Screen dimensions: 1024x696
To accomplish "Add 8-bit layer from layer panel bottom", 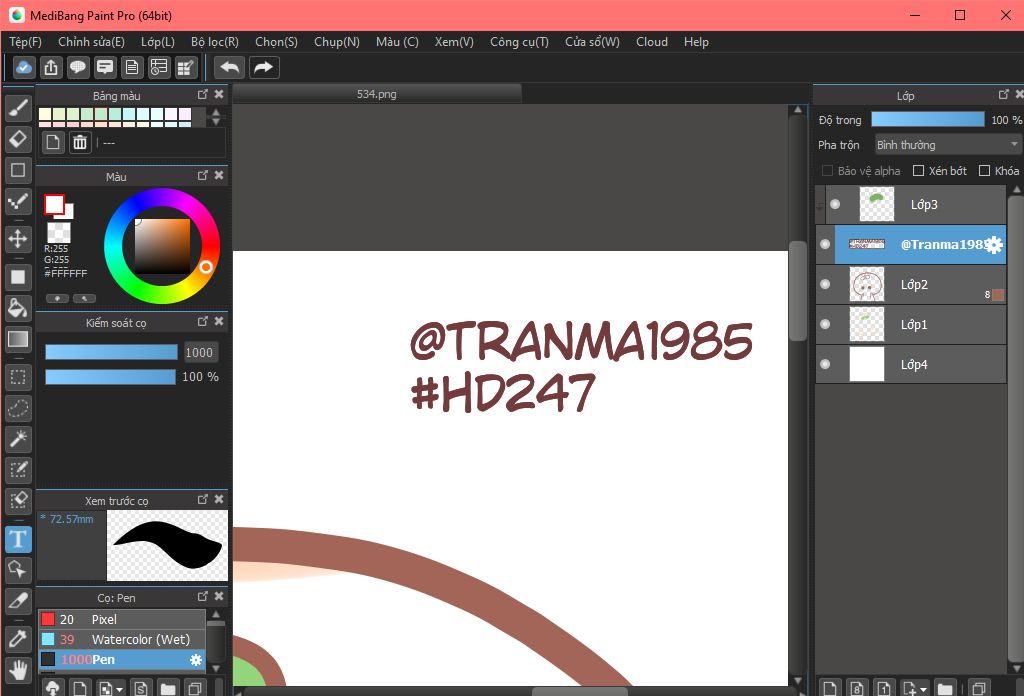I will (857, 688).
